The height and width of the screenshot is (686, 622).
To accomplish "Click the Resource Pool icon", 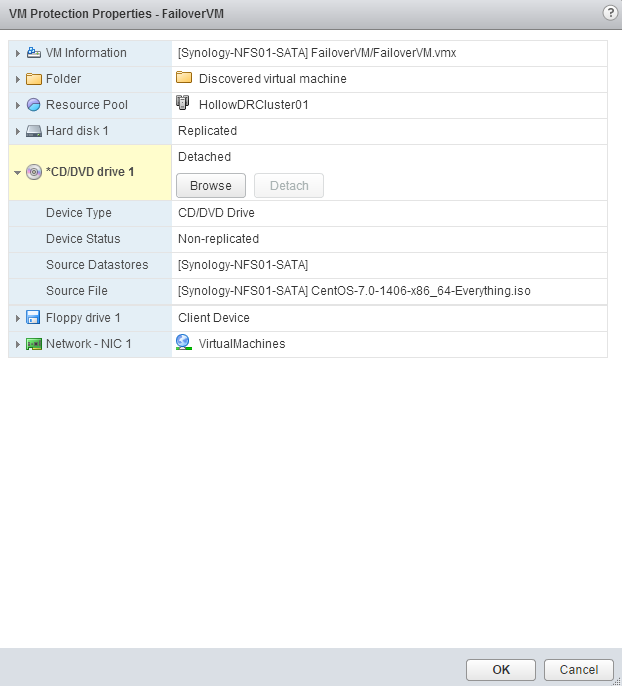I will coord(34,105).
